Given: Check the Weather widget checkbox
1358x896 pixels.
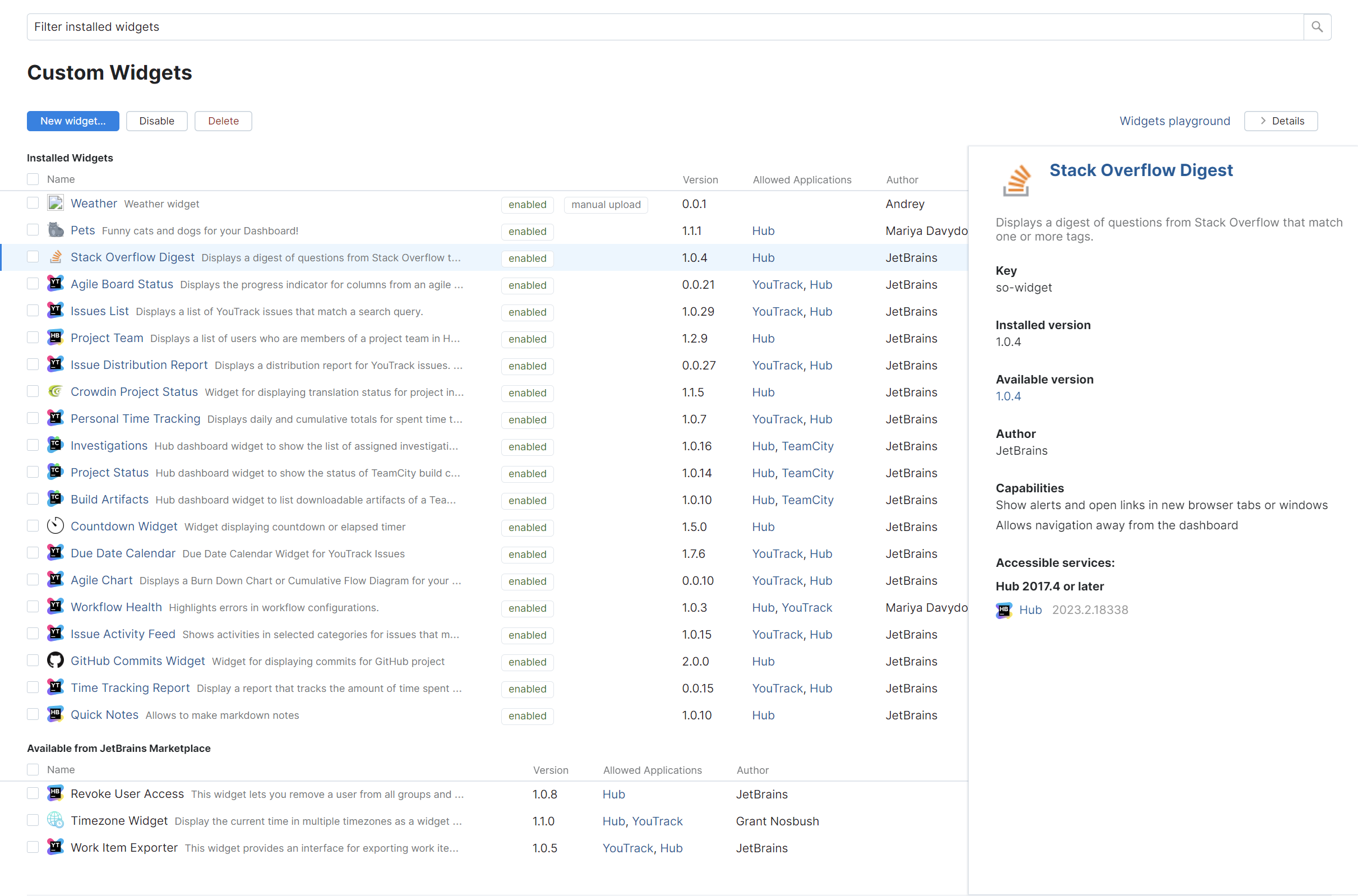Looking at the screenshot, I should click(33, 203).
